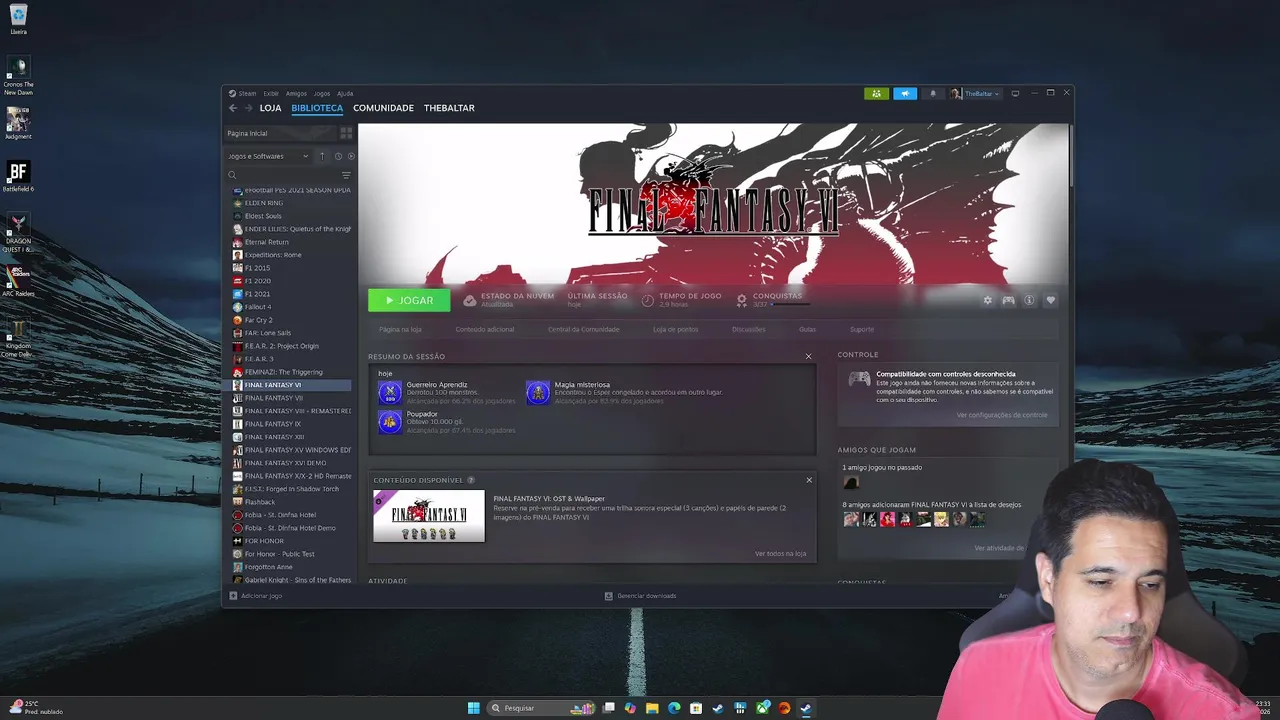
Task: Open the notifications bell
Action: pos(933,93)
